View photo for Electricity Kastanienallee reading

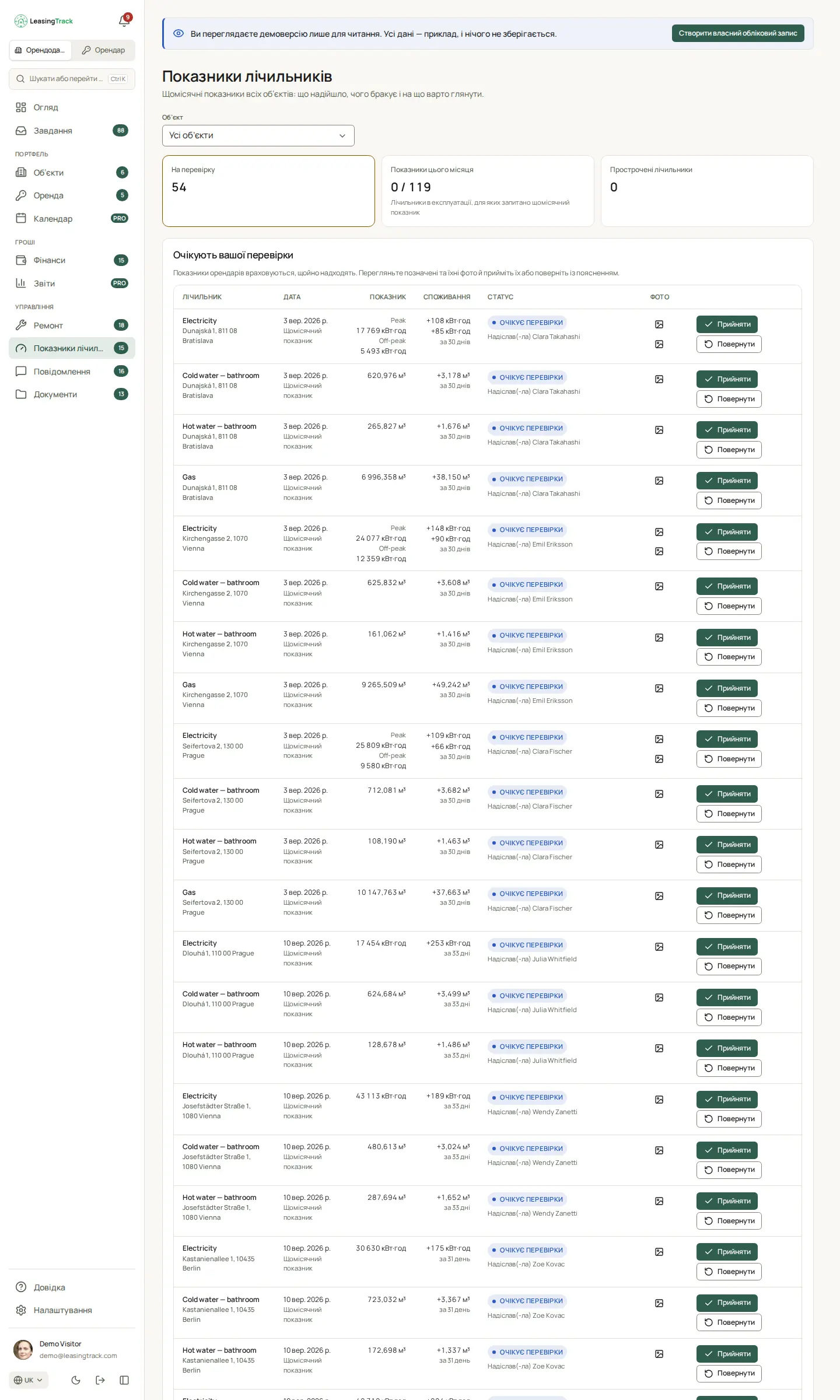point(659,1252)
